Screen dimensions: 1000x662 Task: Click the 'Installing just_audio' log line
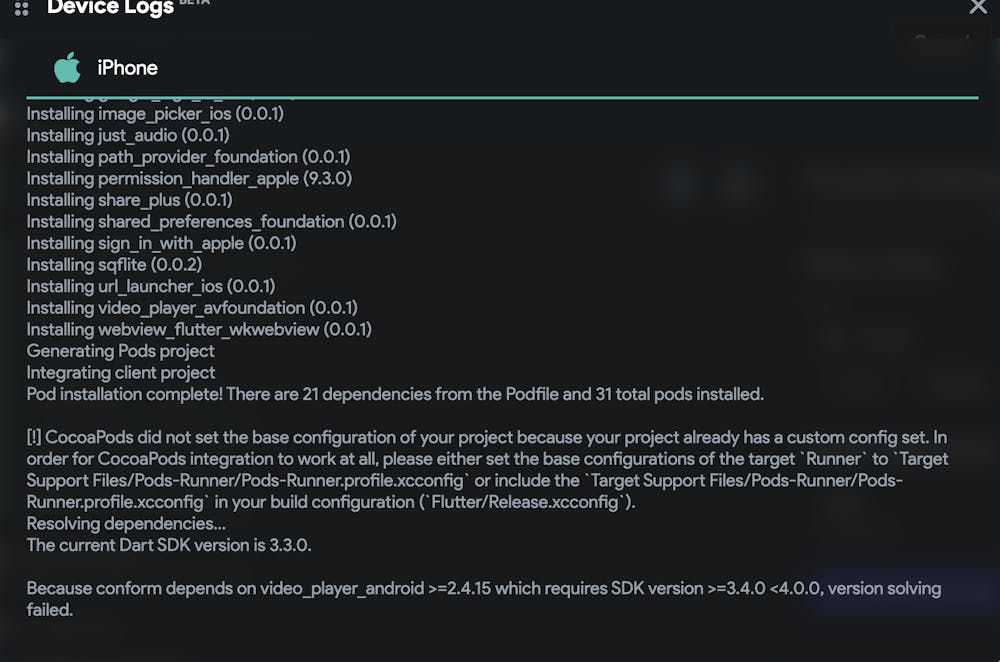pos(128,135)
